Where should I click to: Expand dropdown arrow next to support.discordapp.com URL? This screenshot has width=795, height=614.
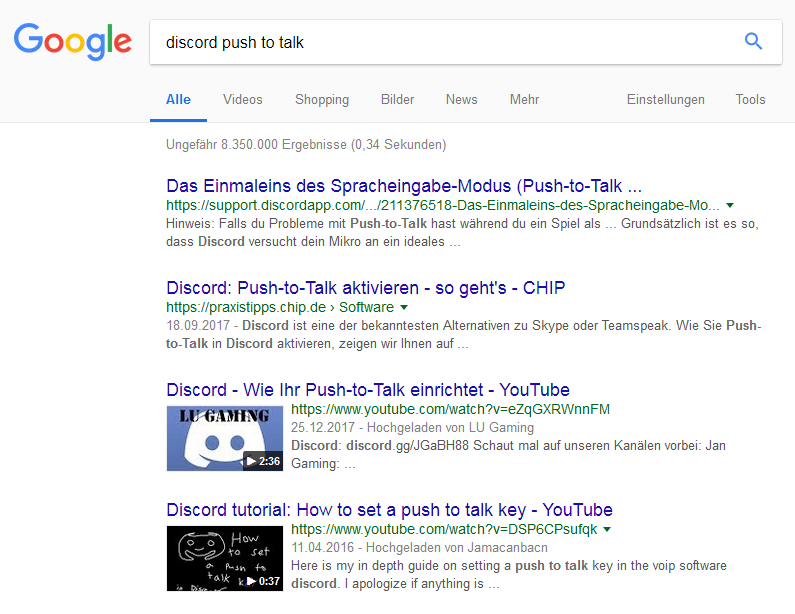[x=730, y=205]
